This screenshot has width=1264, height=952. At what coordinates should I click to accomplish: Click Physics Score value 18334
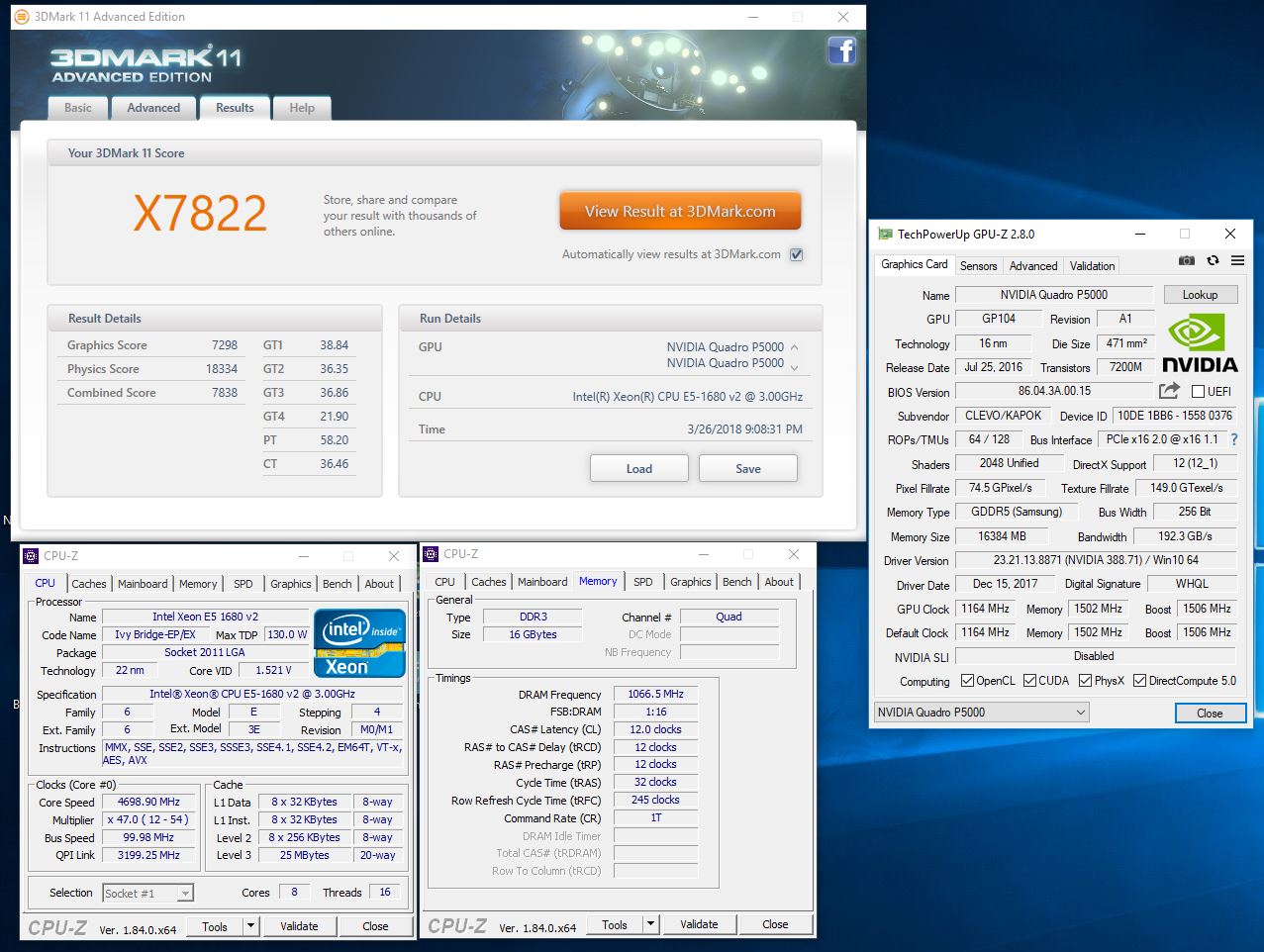pyautogui.click(x=222, y=369)
